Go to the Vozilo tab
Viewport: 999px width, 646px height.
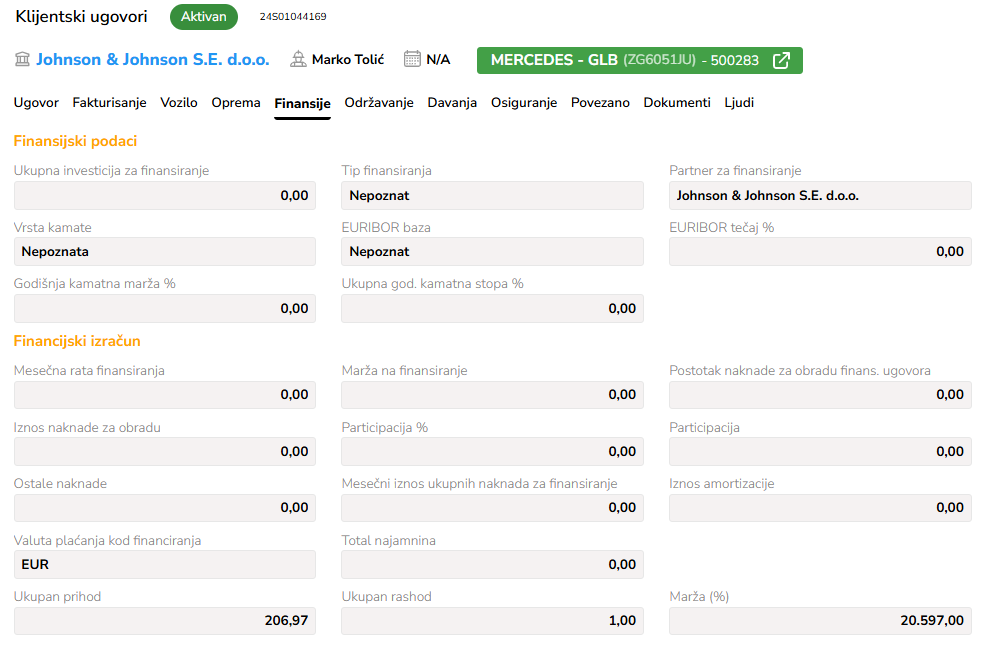[179, 103]
